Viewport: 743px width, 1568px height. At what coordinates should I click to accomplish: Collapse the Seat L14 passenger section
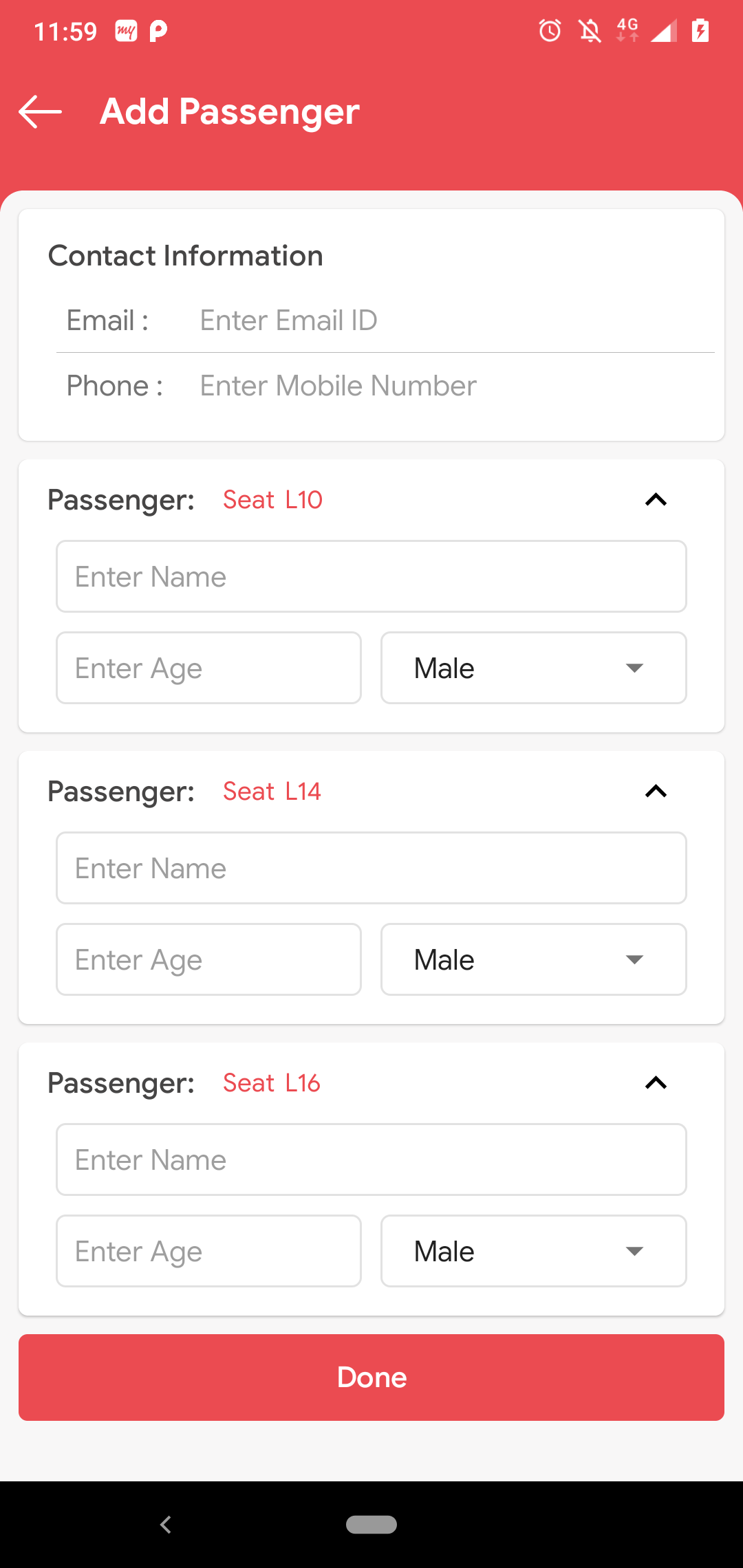[656, 792]
